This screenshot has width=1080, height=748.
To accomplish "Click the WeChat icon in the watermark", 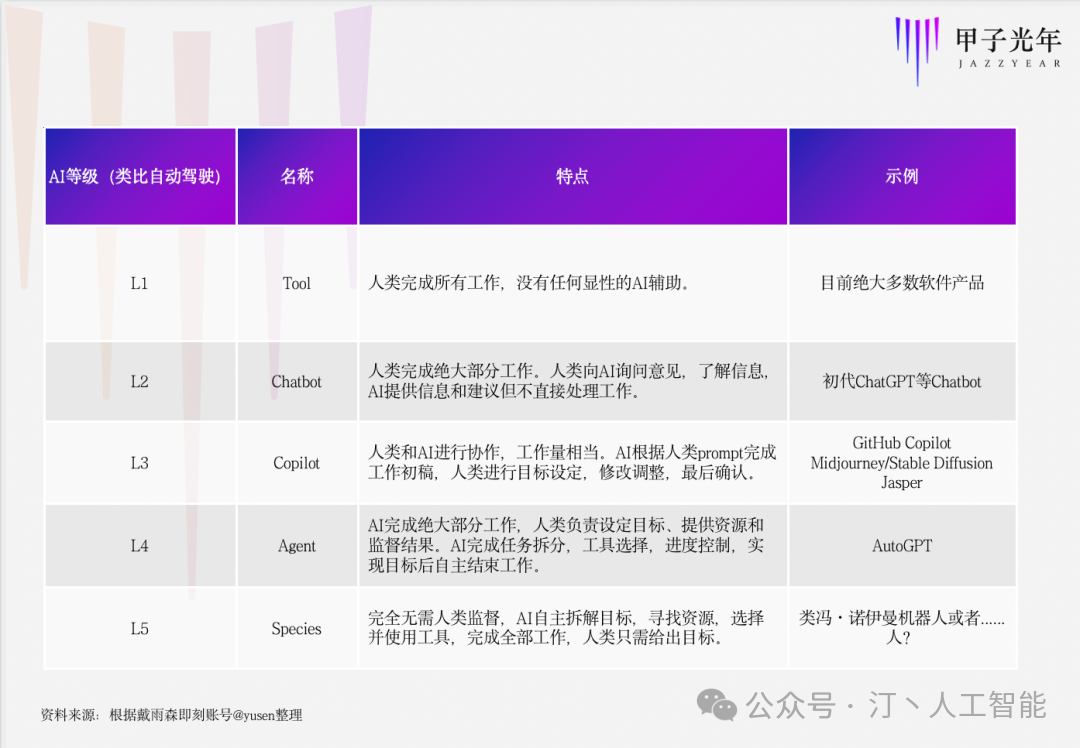I will (x=717, y=705).
